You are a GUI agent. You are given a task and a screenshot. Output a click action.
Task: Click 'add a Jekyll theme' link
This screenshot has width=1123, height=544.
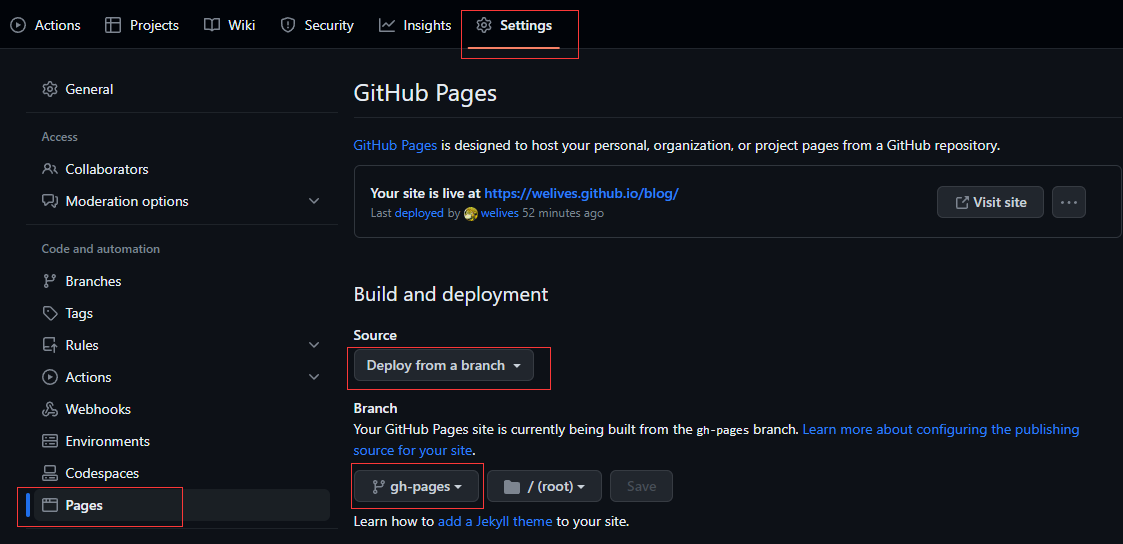pyautogui.click(x=495, y=521)
